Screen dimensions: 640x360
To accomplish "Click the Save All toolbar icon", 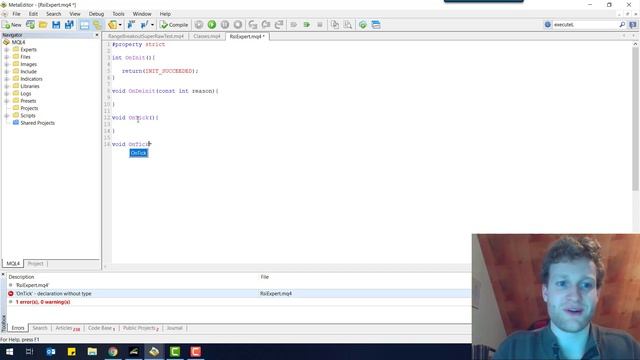I will pyautogui.click(x=69, y=25).
